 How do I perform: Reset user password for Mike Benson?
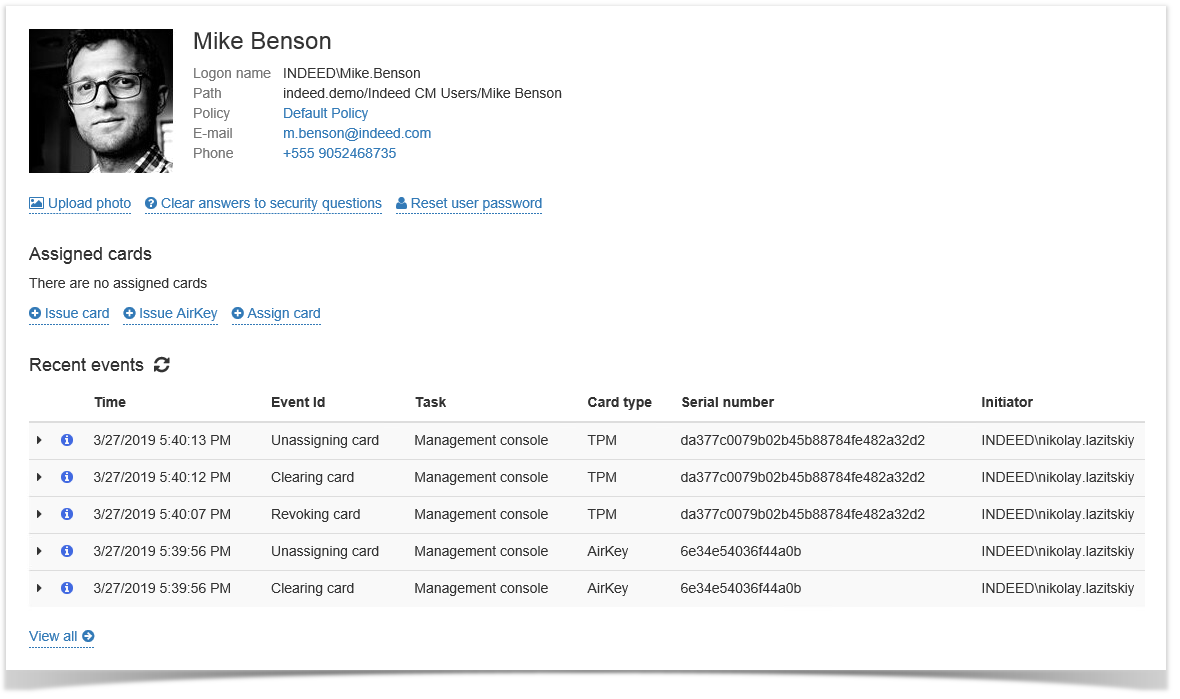click(469, 203)
